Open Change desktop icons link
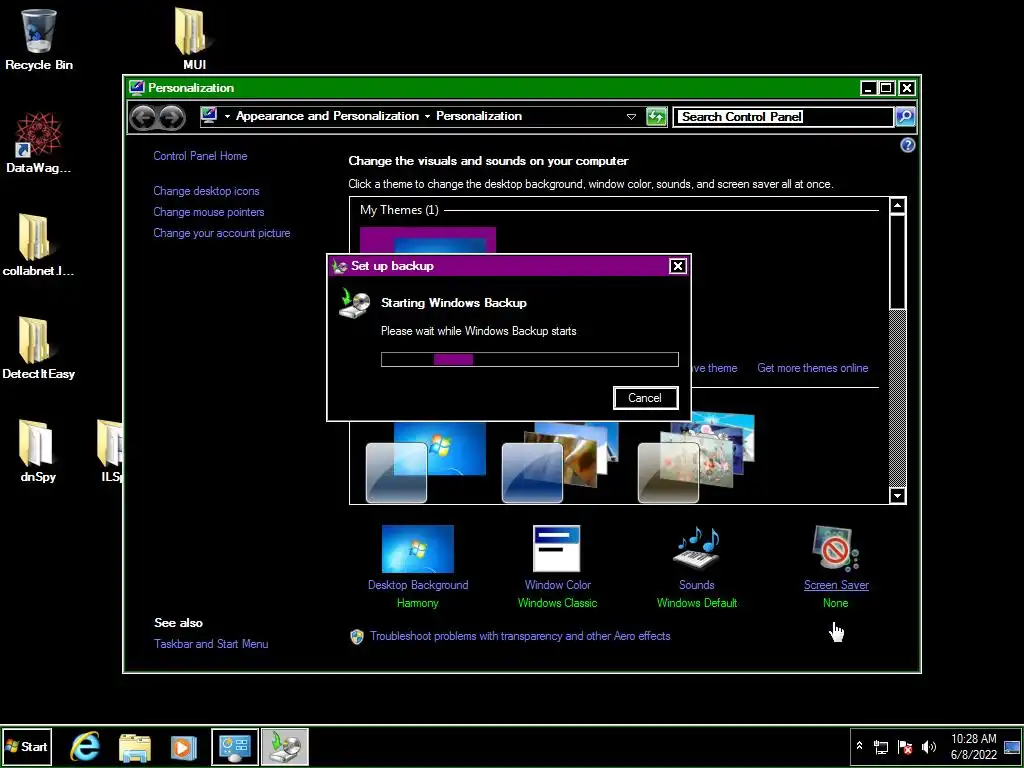 click(206, 191)
